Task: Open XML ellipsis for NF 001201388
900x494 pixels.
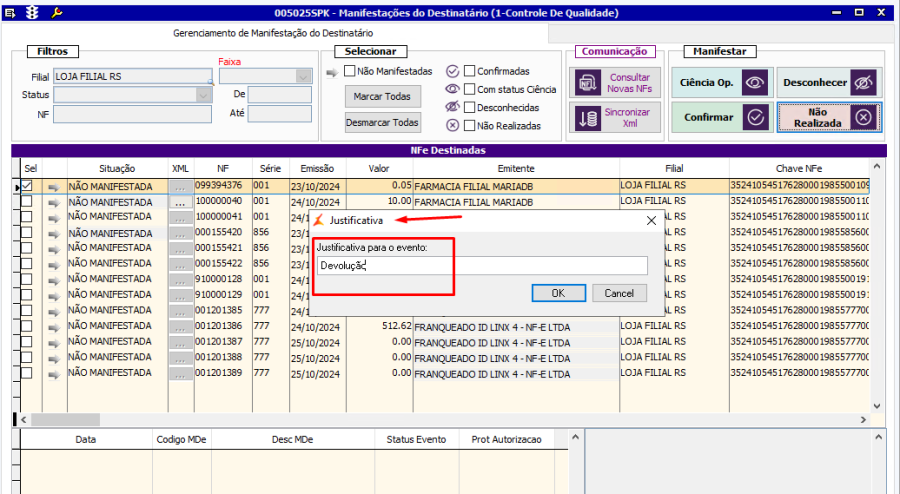Action: [181, 359]
